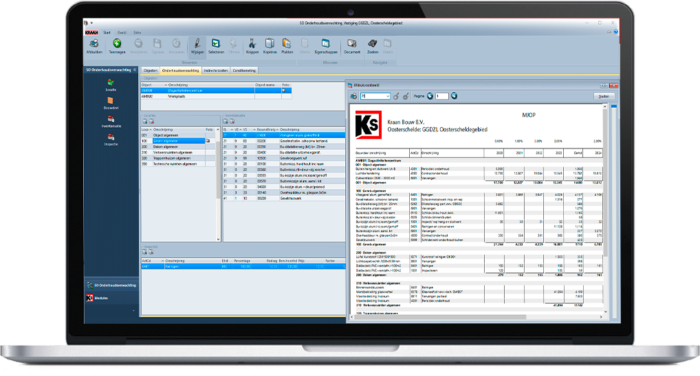Click the Afdrukken printer icon in ribbon
Viewport: 700px width, 376px height.
(x=94, y=46)
